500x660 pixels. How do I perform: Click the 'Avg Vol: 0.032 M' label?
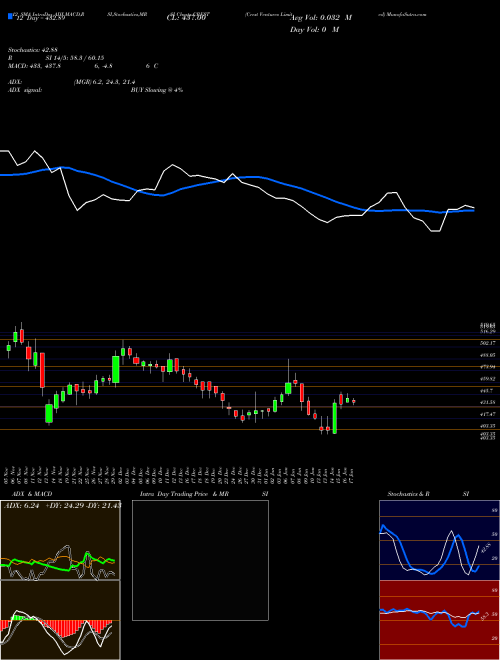pyautogui.click(x=321, y=18)
